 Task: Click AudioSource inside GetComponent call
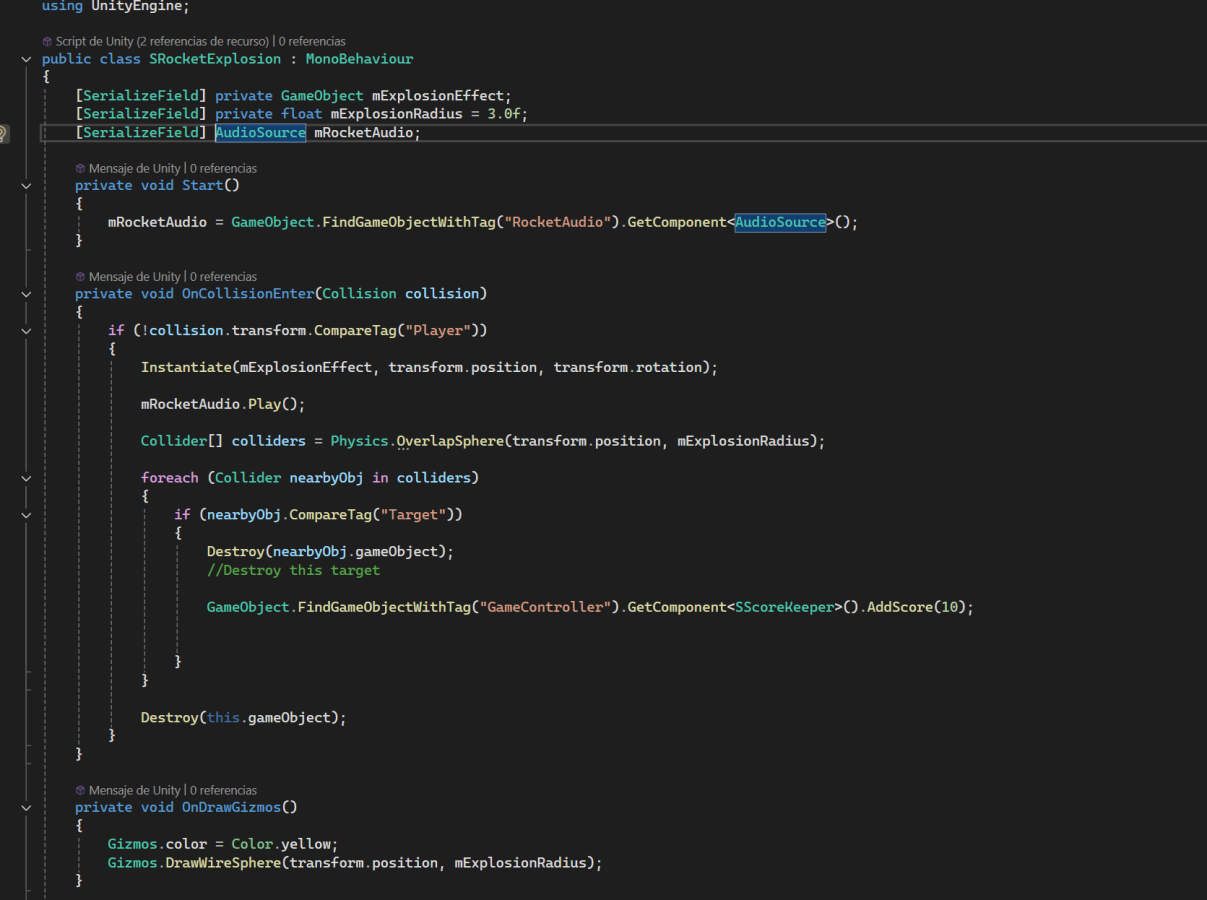[x=781, y=222]
